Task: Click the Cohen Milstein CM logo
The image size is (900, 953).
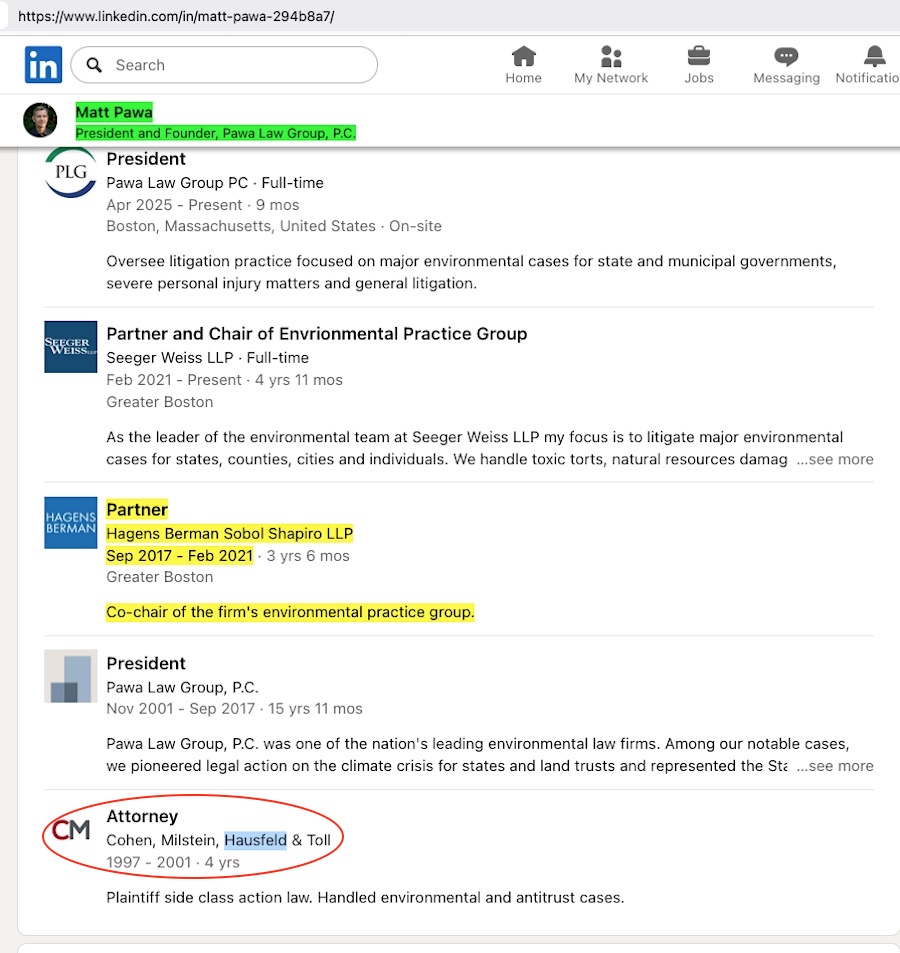Action: (x=71, y=830)
